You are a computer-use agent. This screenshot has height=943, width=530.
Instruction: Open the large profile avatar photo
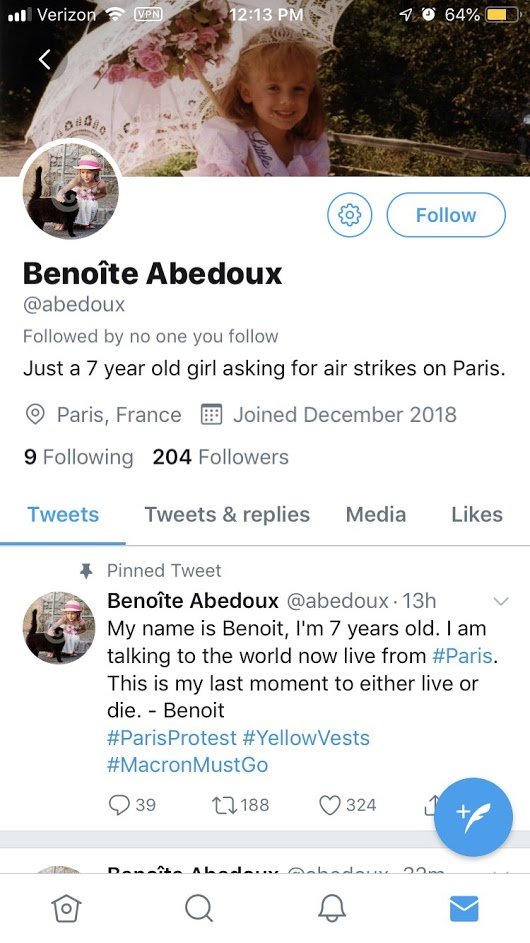[x=71, y=191]
